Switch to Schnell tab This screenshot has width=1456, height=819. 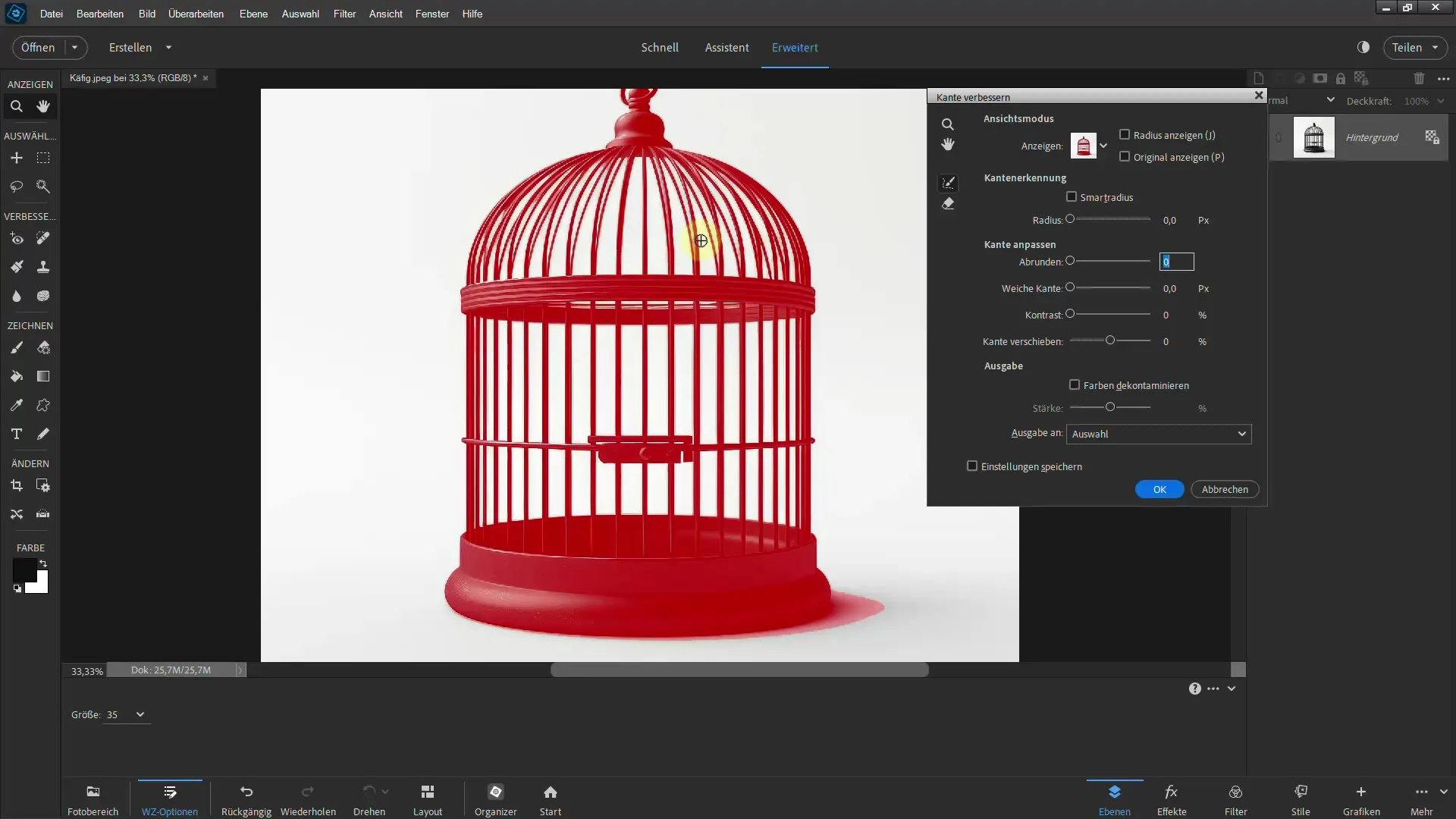coord(661,47)
